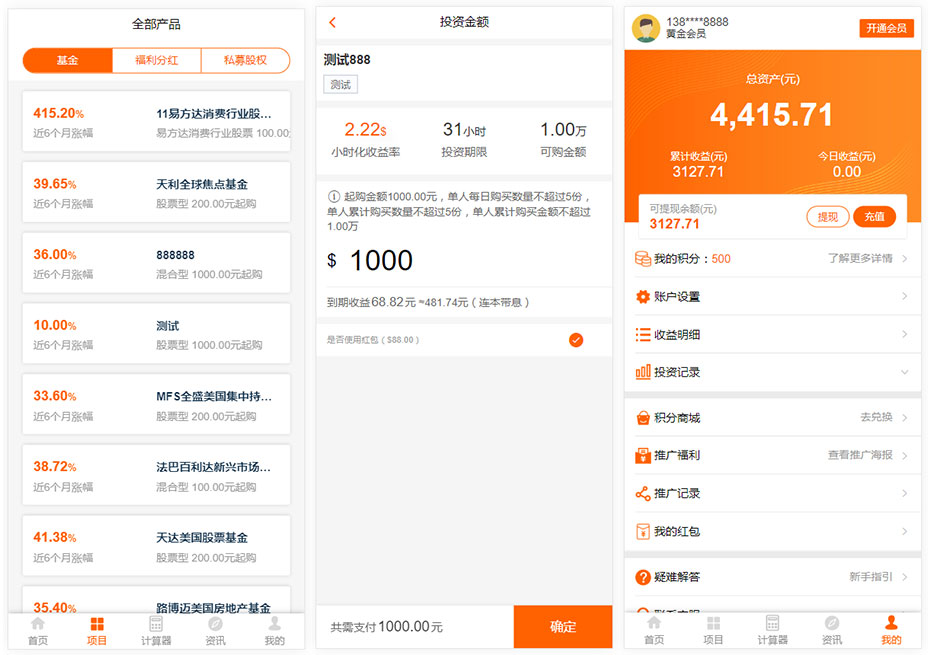
Task: Click the share icon for 推广记录
Action: [x=643, y=493]
